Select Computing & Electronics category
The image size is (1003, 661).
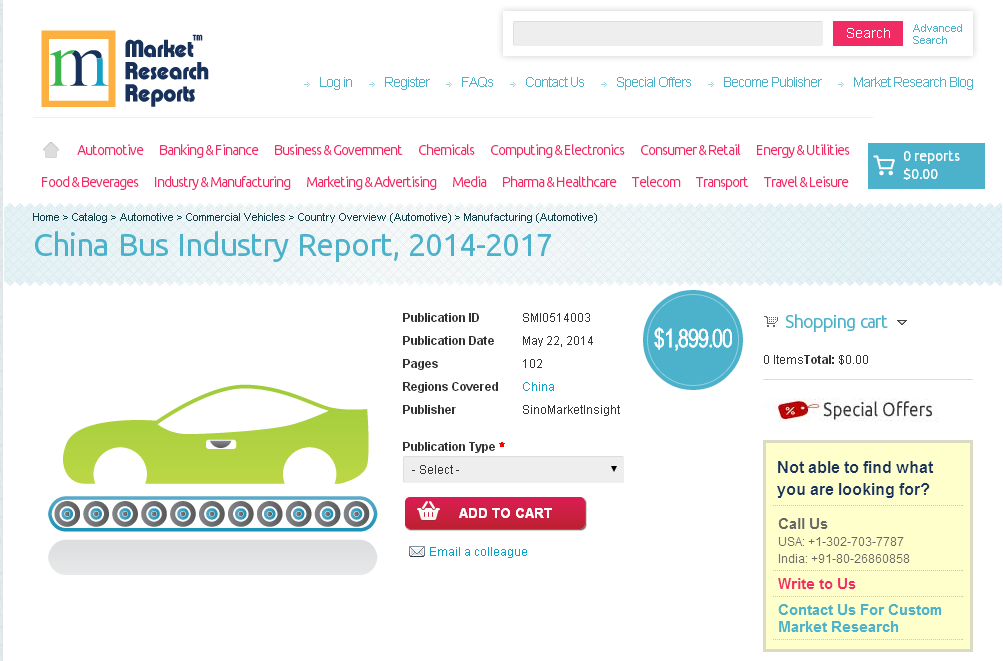(x=557, y=150)
